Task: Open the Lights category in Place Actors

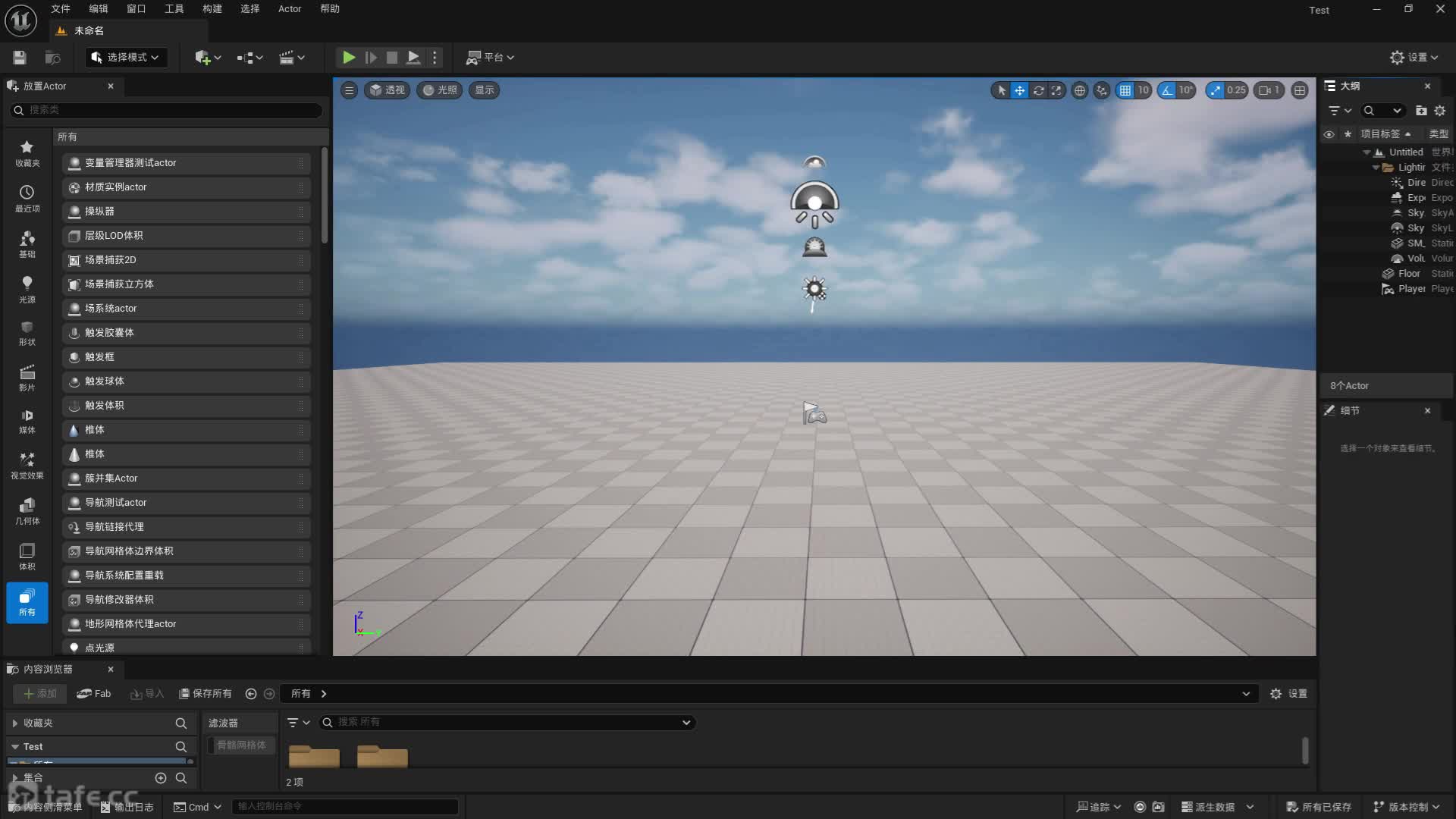Action: click(x=27, y=289)
